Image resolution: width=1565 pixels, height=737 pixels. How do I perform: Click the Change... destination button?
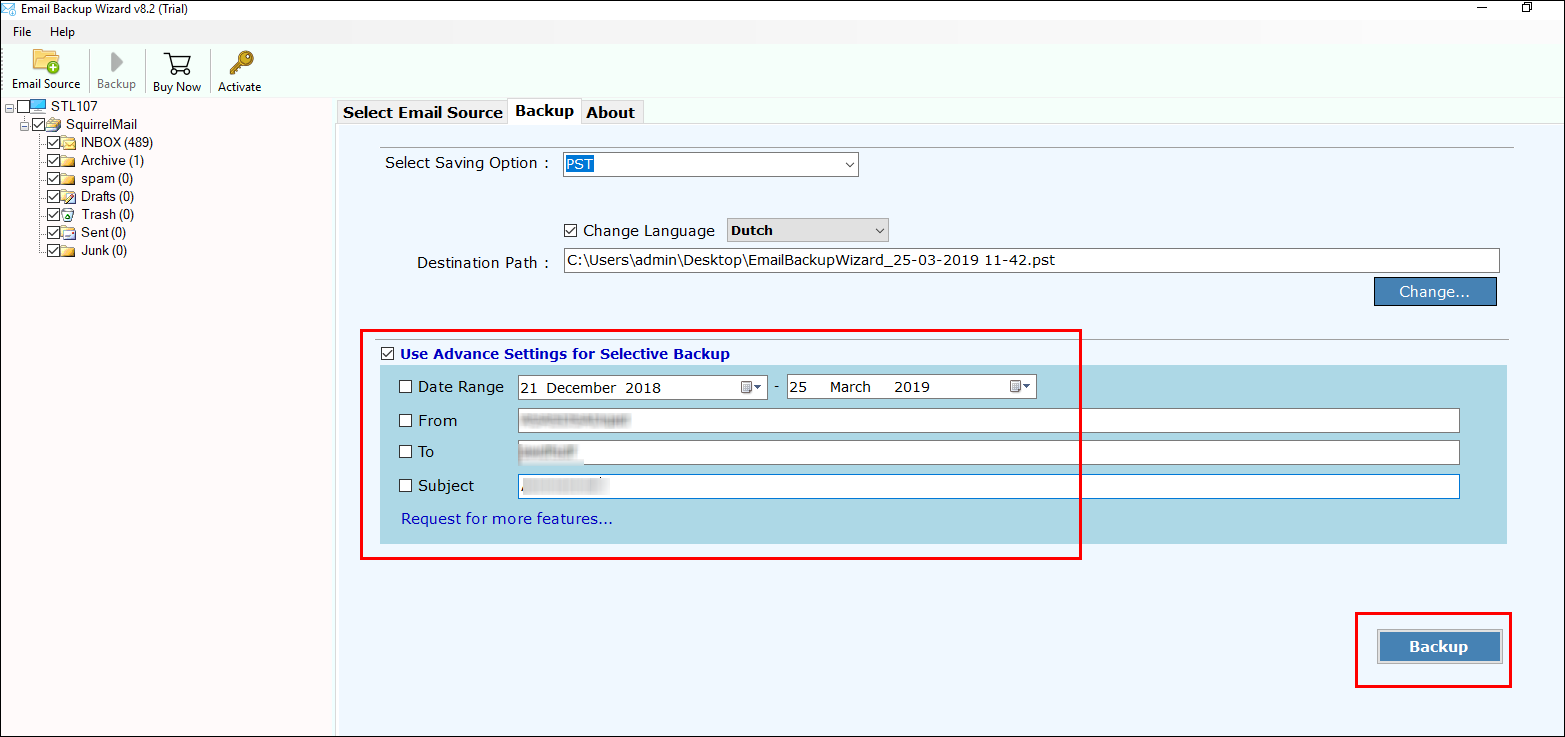[1435, 292]
